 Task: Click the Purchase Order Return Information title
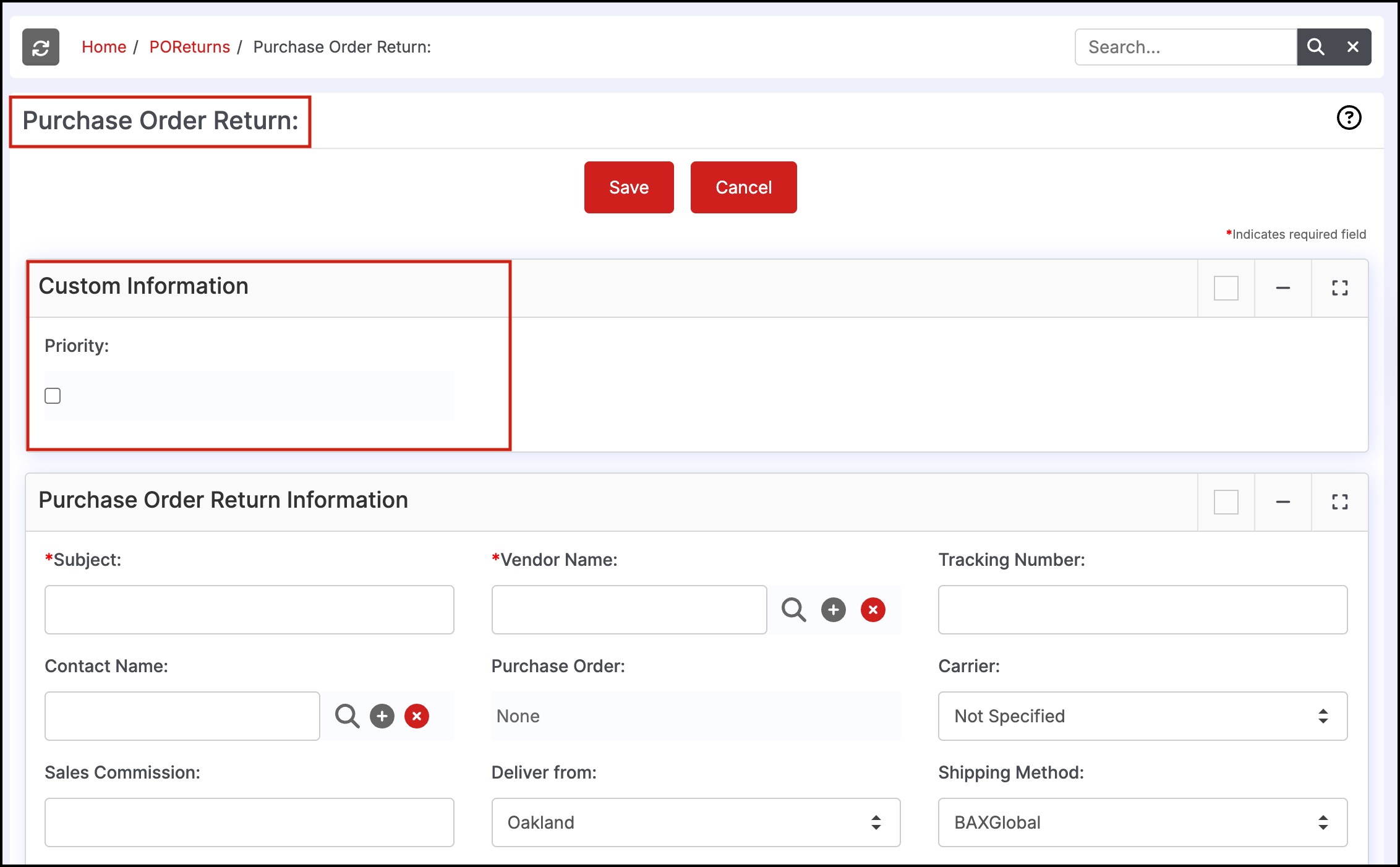tap(223, 500)
